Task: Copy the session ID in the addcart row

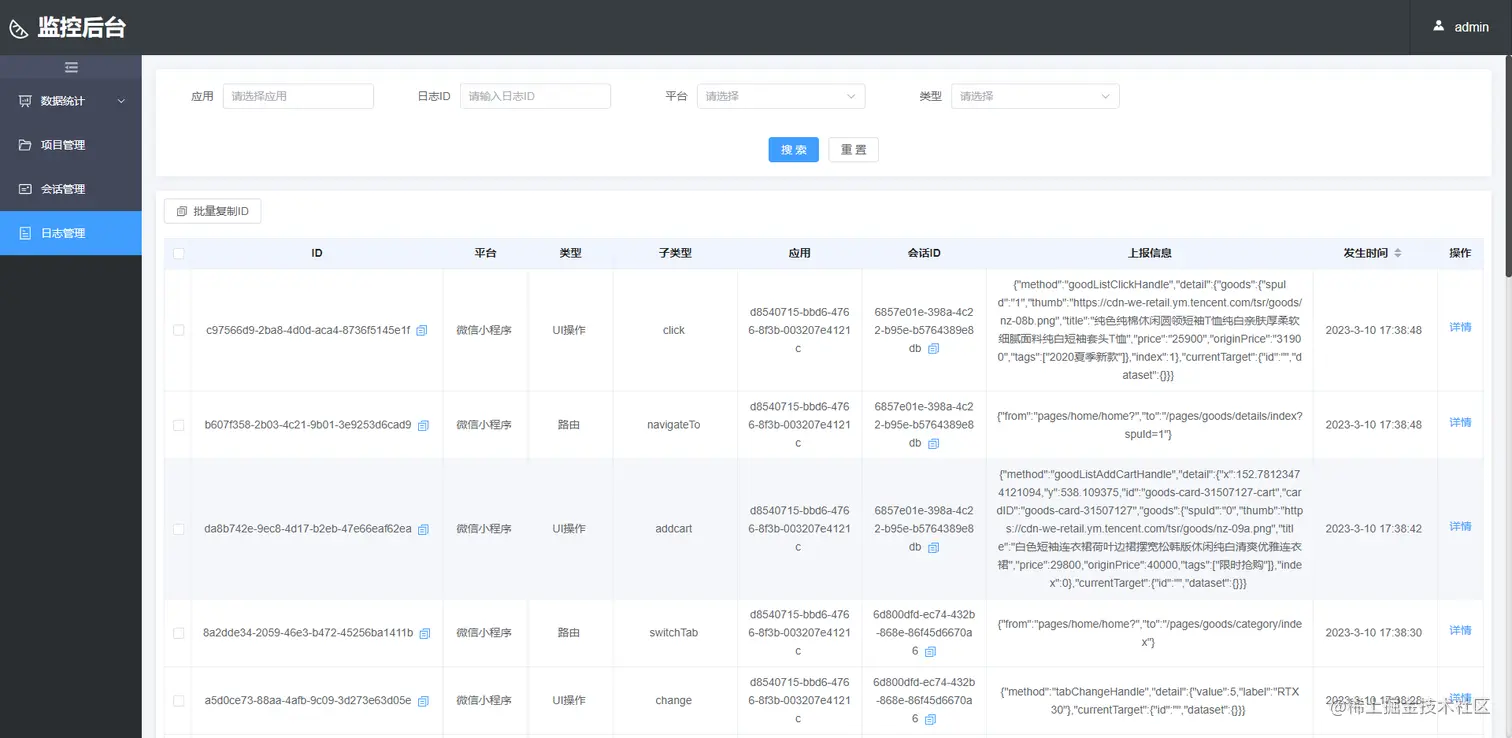Action: [x=934, y=547]
